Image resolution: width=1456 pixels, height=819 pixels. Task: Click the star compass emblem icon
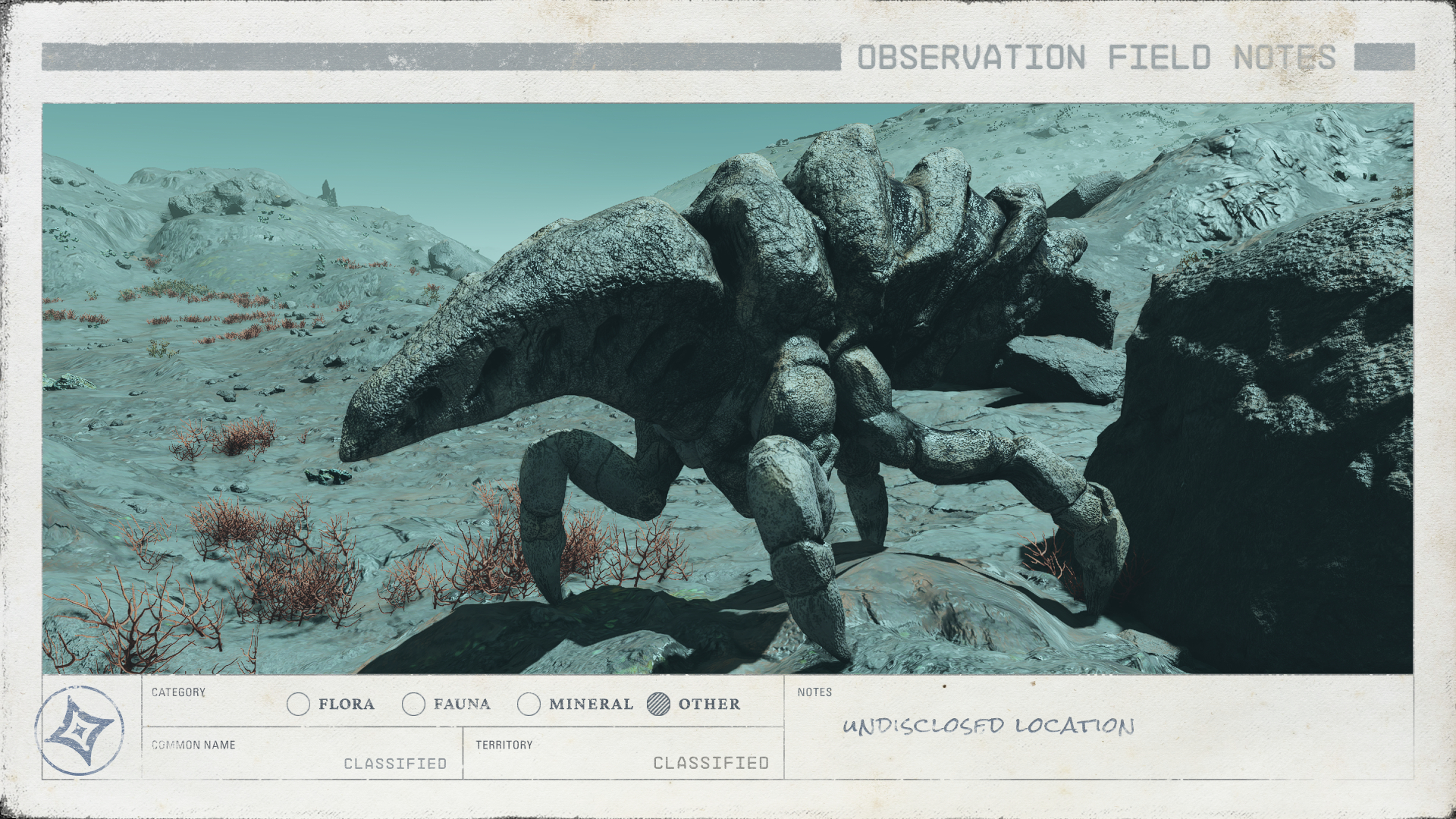tap(79, 731)
